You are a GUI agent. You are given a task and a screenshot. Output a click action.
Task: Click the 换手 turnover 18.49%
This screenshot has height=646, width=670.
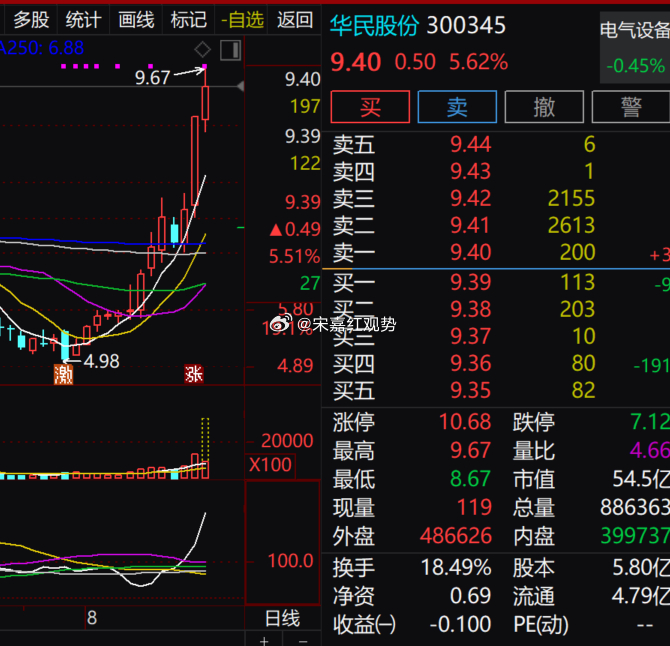point(456,567)
